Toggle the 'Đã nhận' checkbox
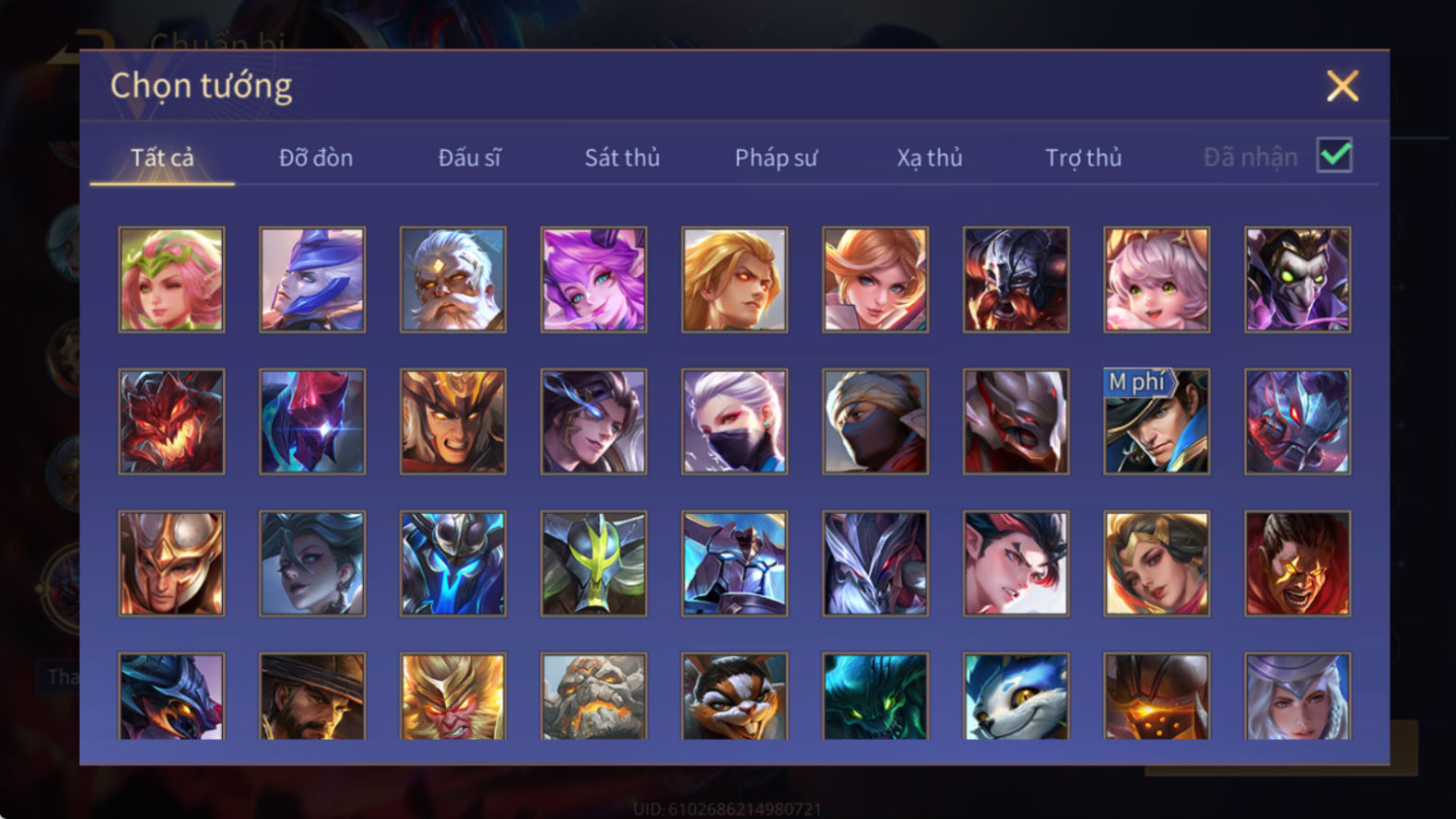 [1334, 156]
